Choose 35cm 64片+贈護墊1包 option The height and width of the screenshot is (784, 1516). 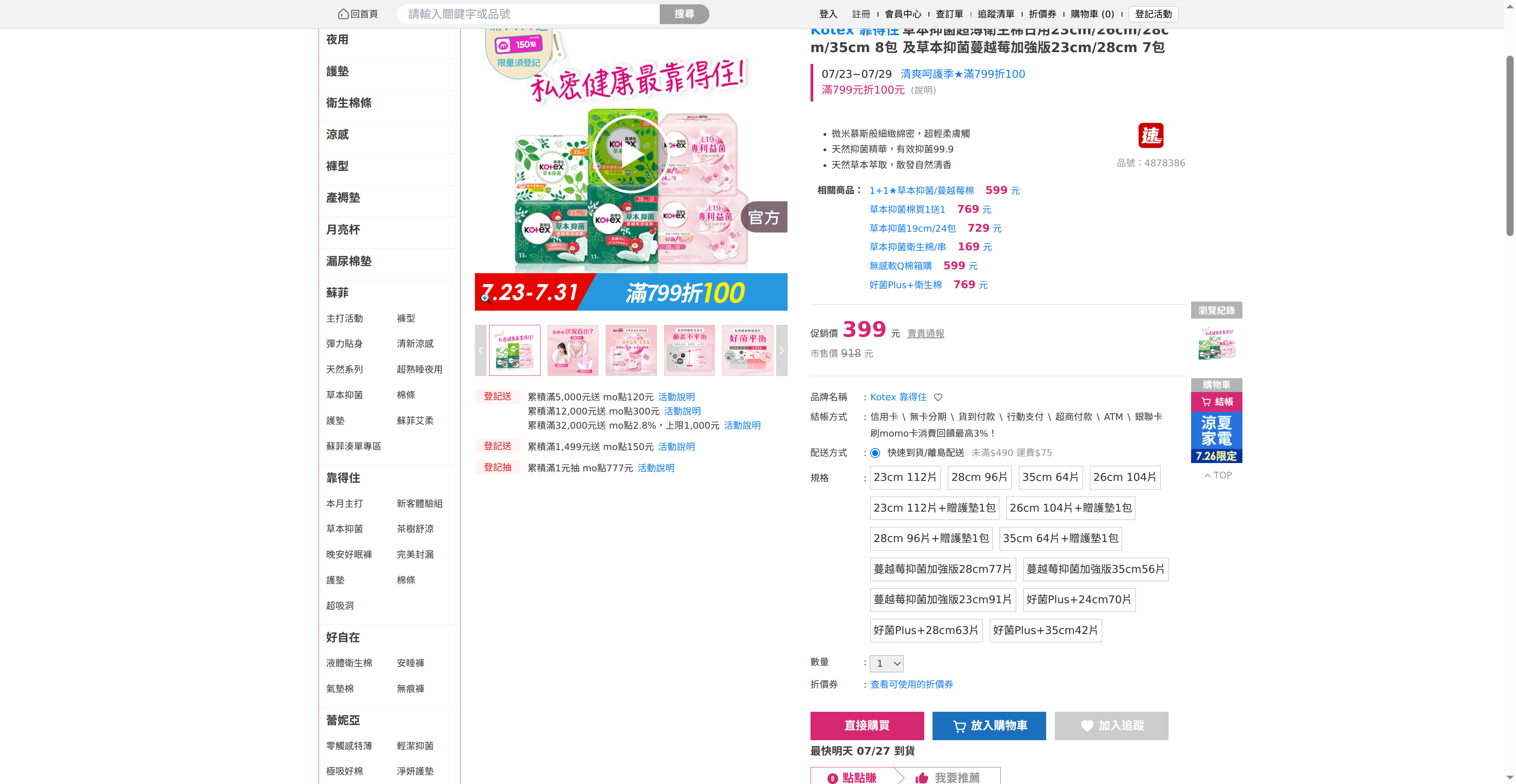pos(1060,538)
